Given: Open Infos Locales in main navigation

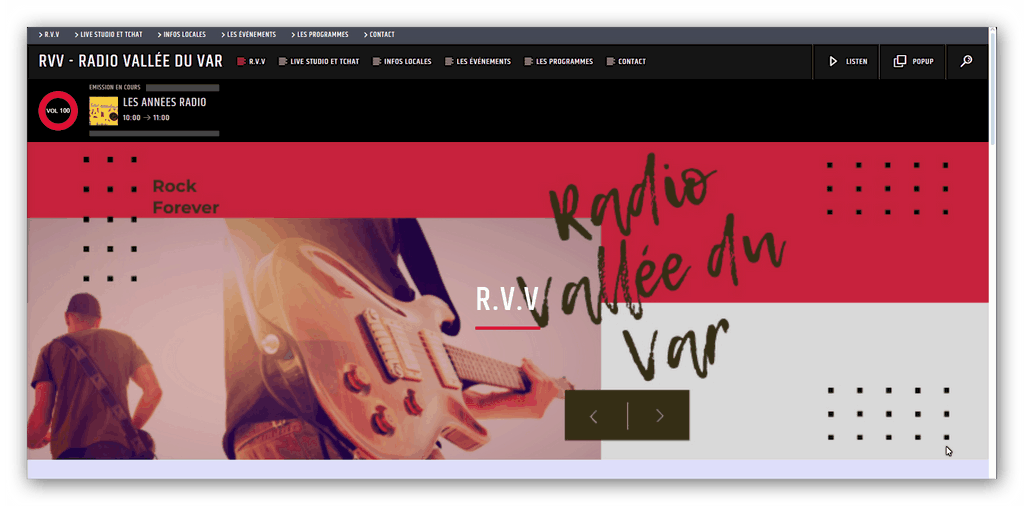Looking at the screenshot, I should (402, 61).
